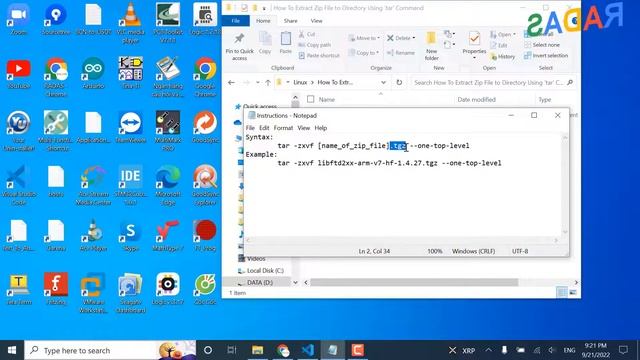
Task: Click the Explorer folder search field
Action: pos(493,82)
